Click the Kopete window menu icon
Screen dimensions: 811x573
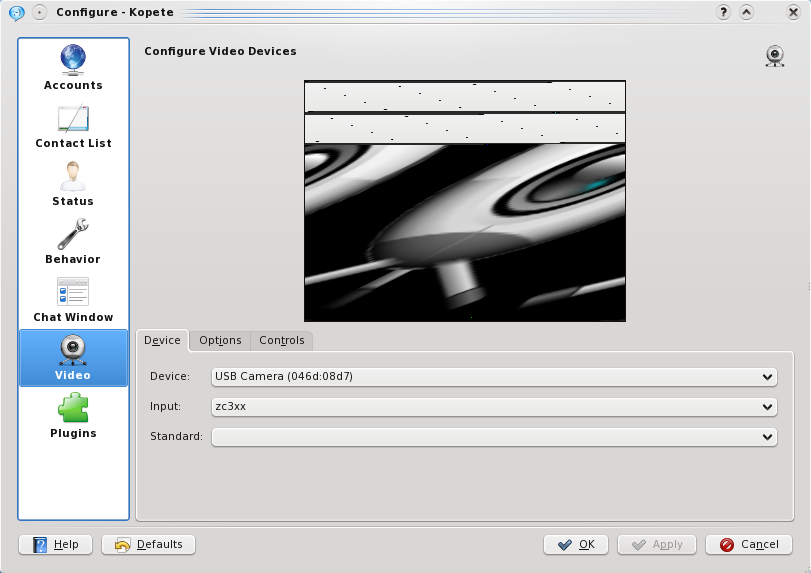(17, 12)
